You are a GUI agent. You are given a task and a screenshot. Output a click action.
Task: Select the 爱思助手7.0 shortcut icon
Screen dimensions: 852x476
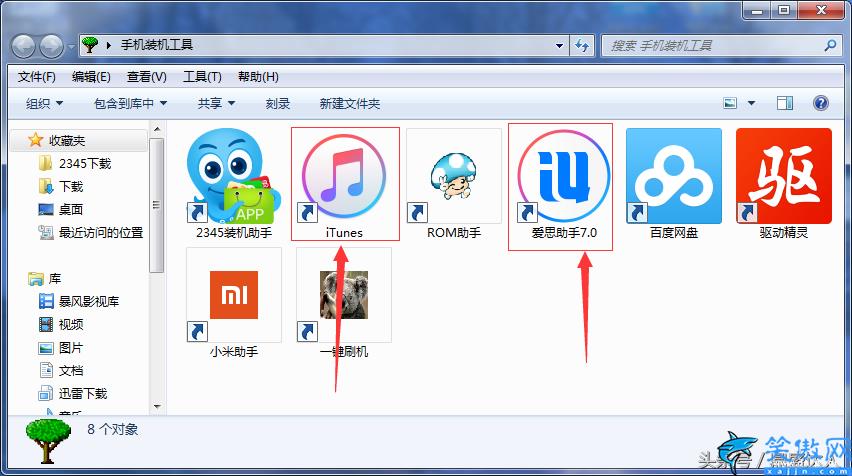(563, 176)
